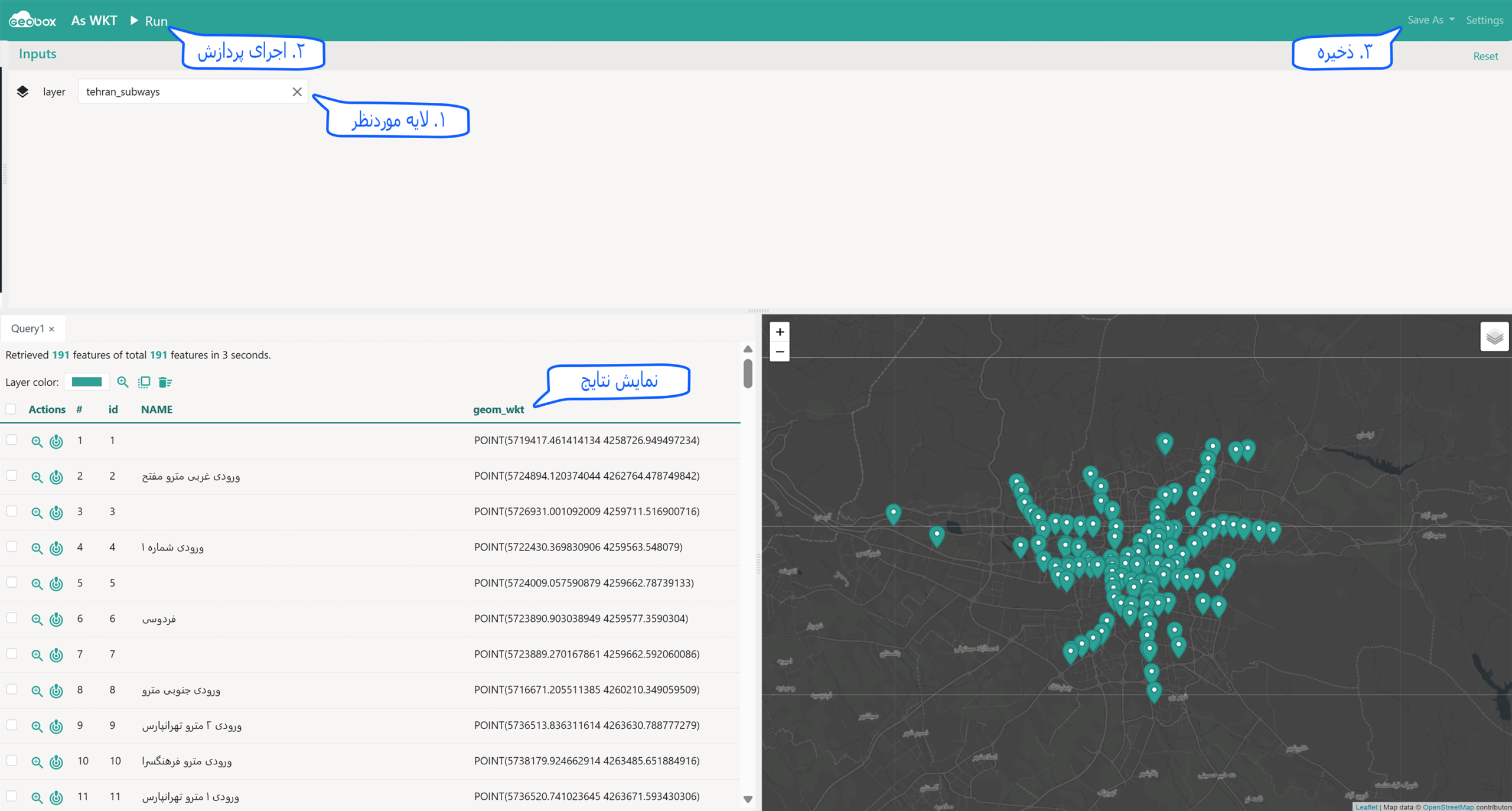This screenshot has width=1512, height=811.
Task: Click the layer stack icon beside layer input
Action: [22, 92]
